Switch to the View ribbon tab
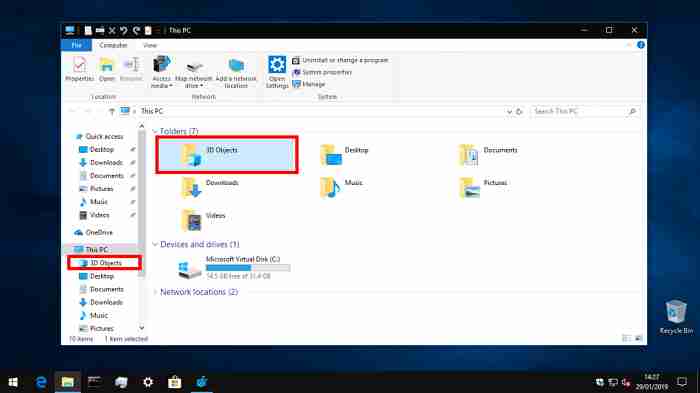This screenshot has height=393, width=700. (150, 45)
